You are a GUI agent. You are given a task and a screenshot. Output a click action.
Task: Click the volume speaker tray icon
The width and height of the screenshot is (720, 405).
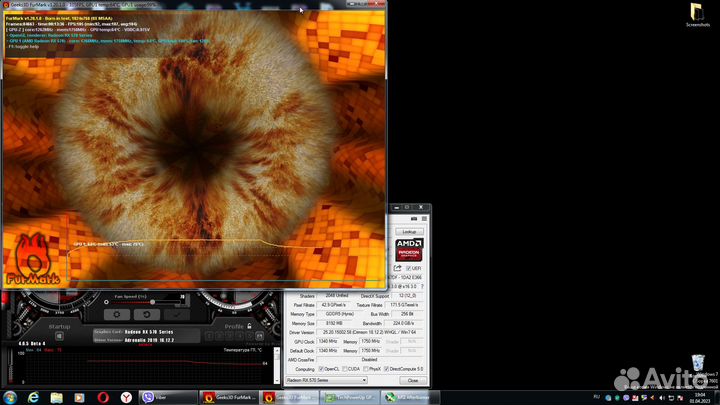pyautogui.click(x=662, y=398)
